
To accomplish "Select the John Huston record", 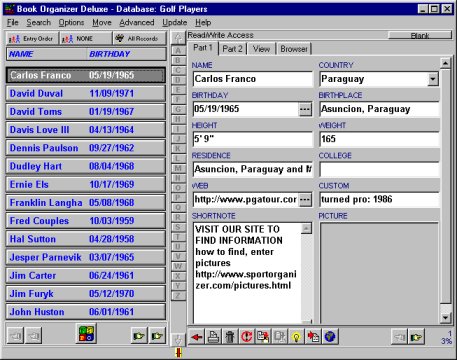I will pyautogui.click(x=86, y=312).
